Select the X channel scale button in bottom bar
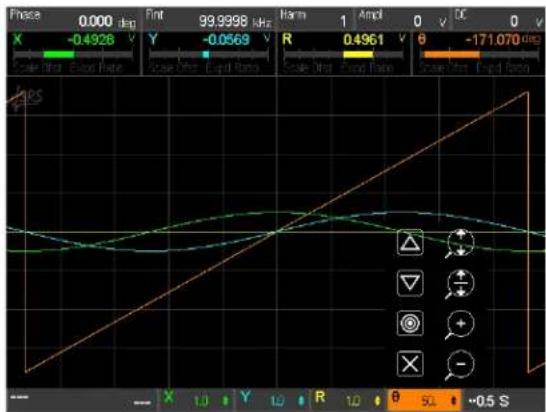This screenshot has width=546, height=412. click(x=197, y=400)
